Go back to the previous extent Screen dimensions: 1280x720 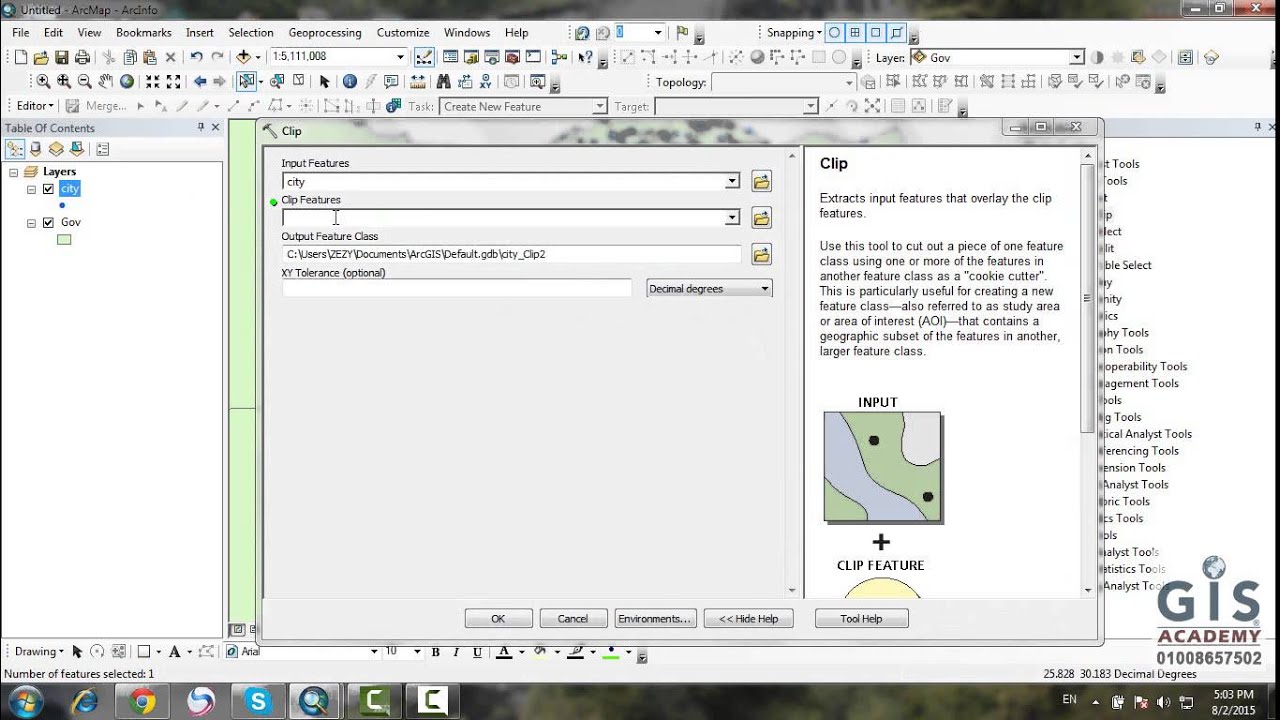point(200,81)
